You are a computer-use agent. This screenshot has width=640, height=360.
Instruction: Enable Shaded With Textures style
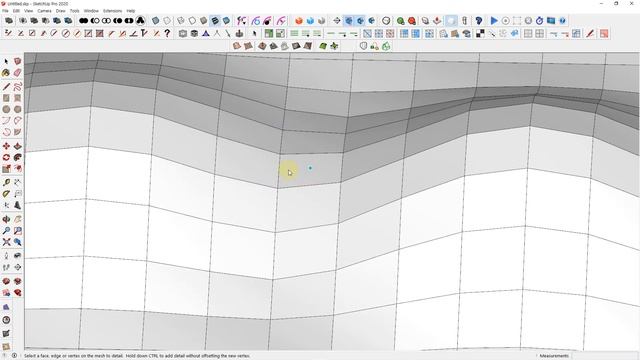pyautogui.click(x=215, y=20)
